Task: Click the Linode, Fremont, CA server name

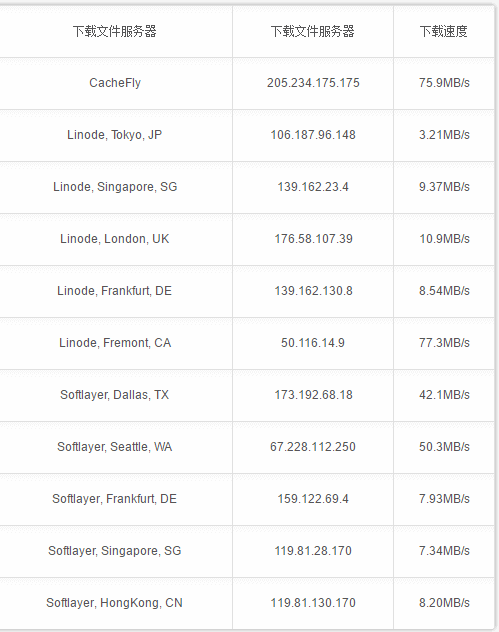Action: (x=115, y=343)
